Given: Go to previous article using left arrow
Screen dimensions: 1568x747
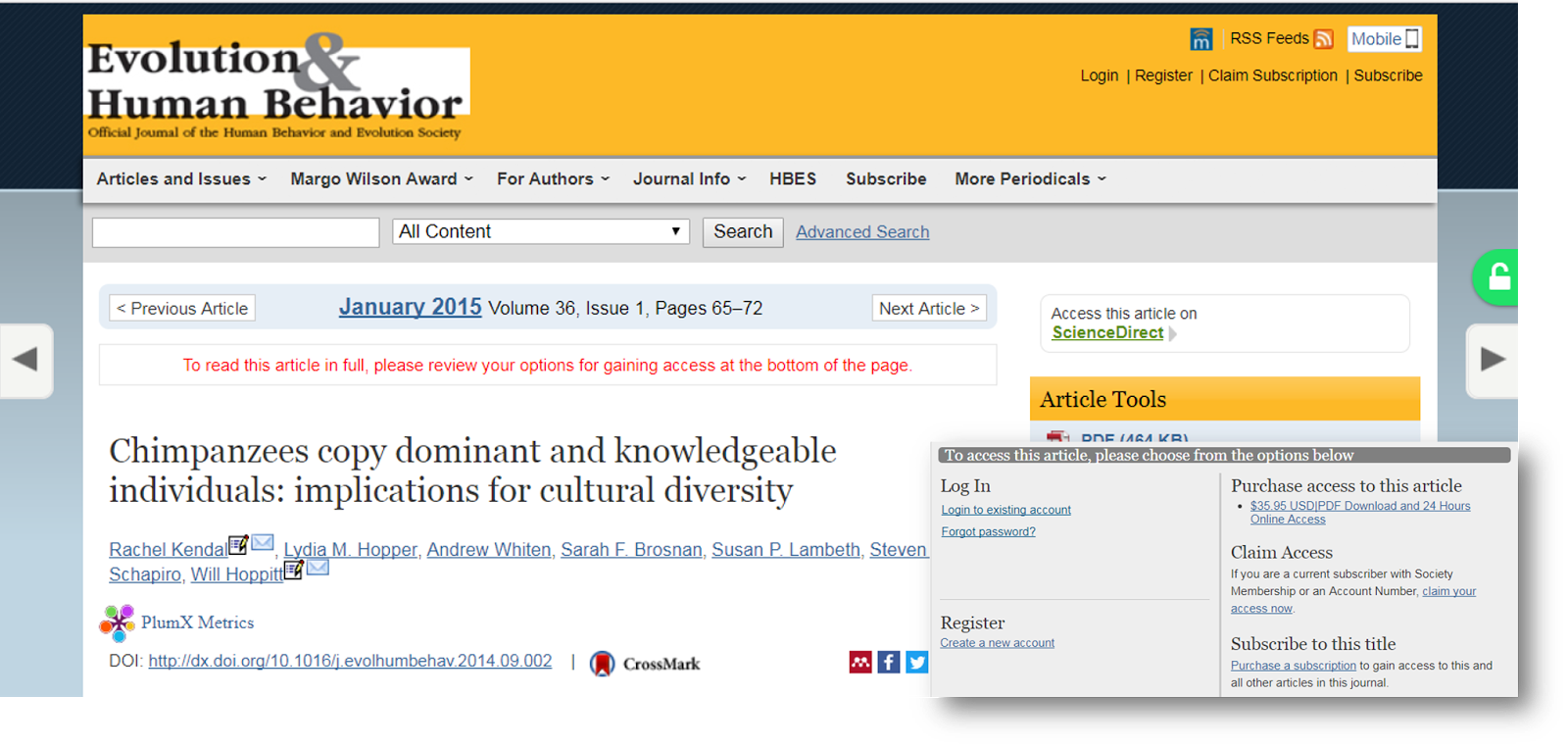Looking at the screenshot, I should pyautogui.click(x=25, y=360).
